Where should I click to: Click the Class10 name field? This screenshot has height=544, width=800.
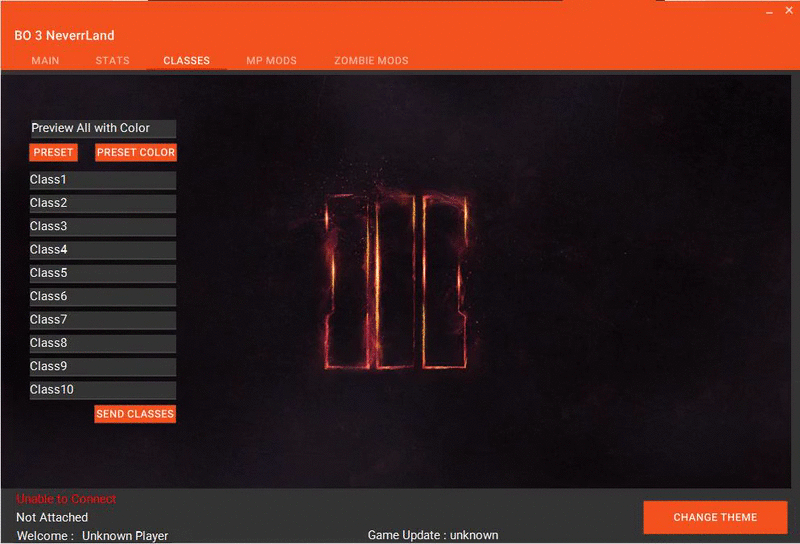pyautogui.click(x=103, y=390)
